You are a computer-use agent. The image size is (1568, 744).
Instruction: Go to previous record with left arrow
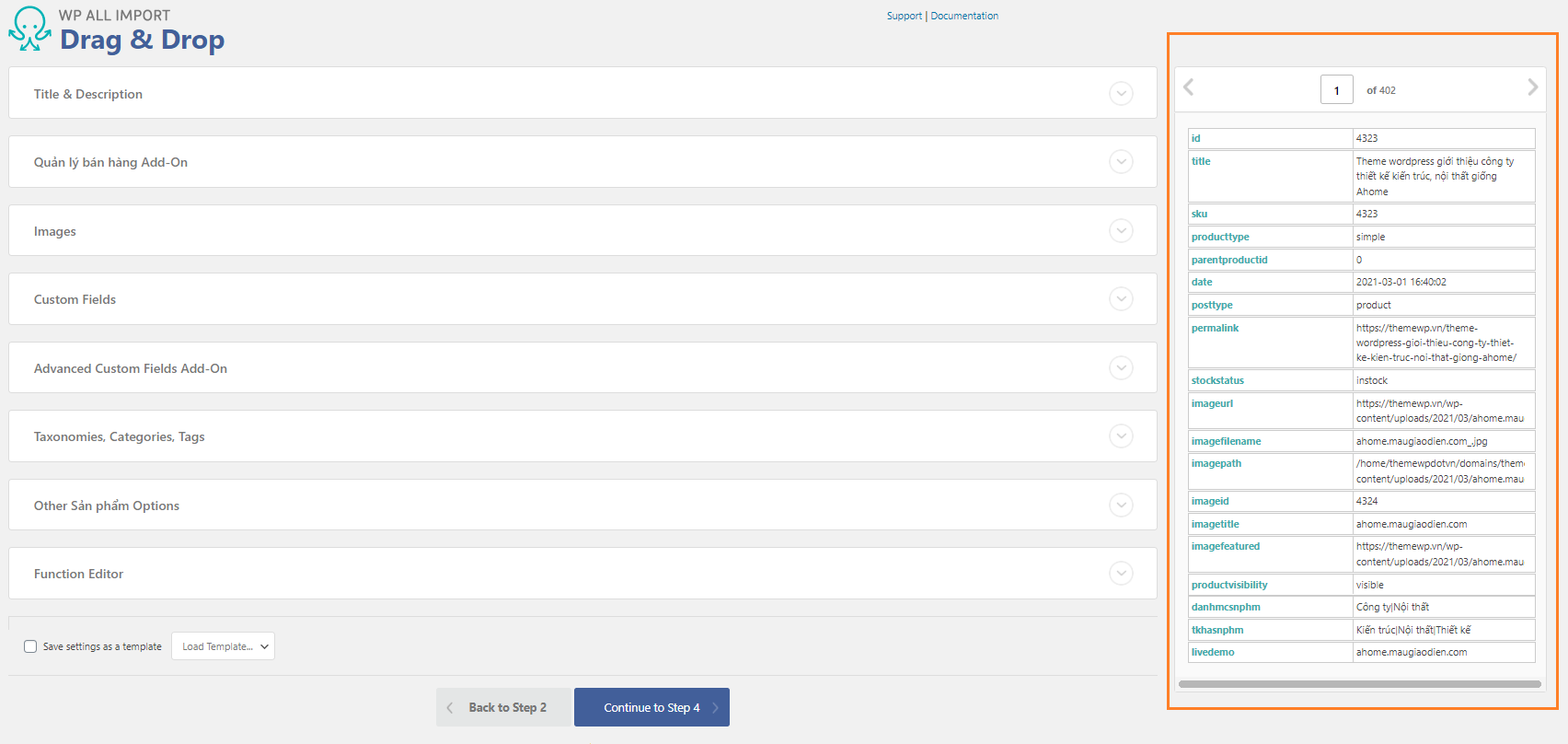[x=1189, y=87]
